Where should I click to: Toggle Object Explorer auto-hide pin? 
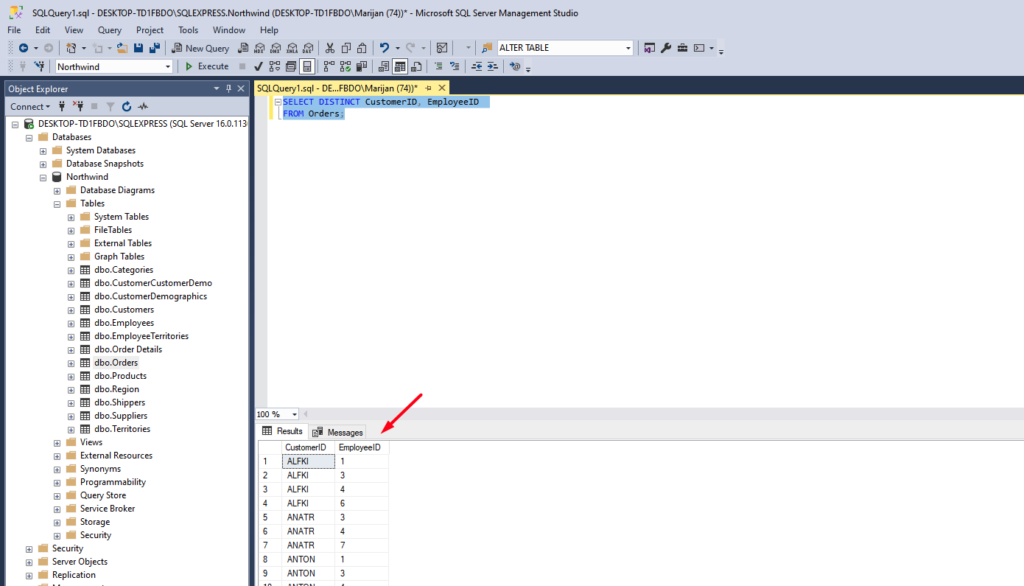229,88
